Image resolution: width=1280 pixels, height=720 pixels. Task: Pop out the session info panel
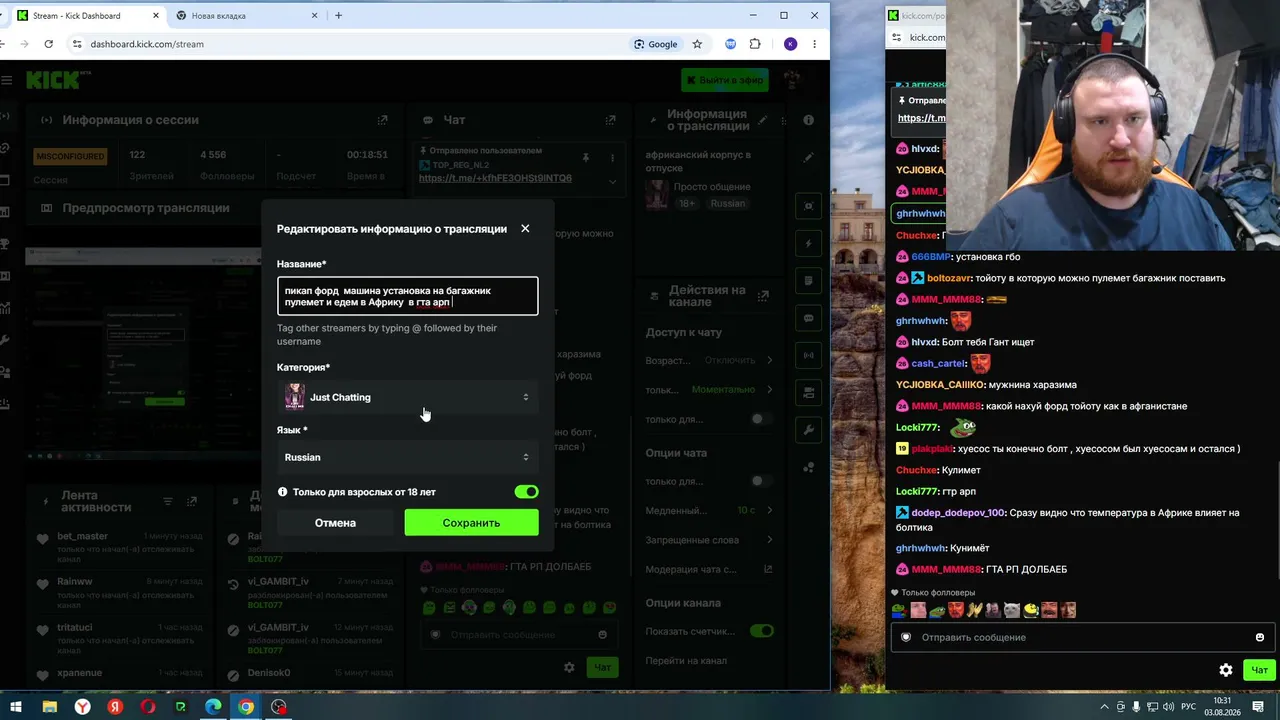click(x=382, y=120)
